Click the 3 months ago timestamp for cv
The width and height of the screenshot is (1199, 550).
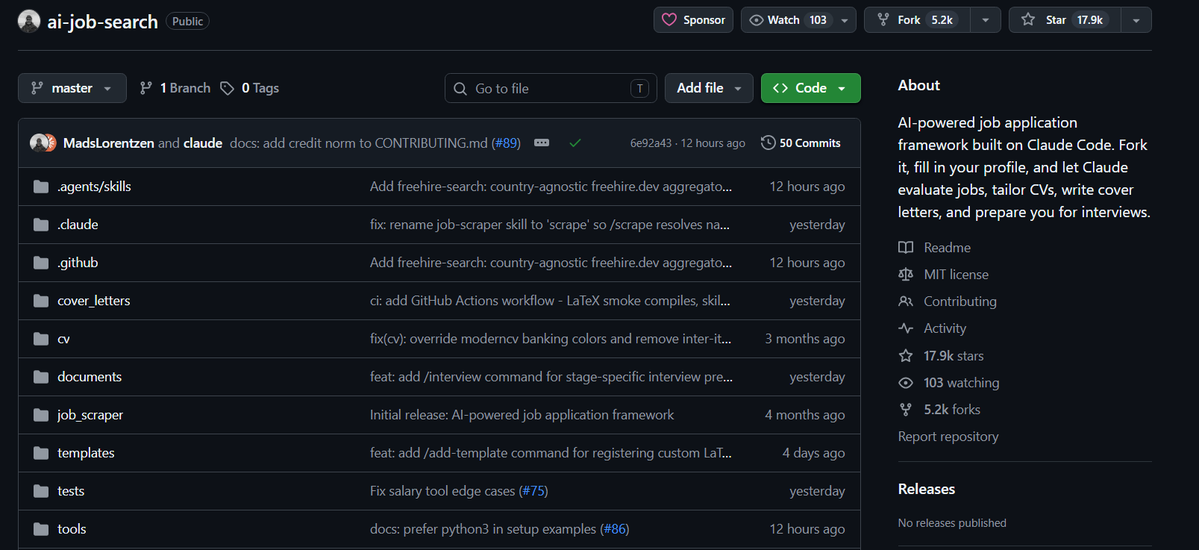click(804, 339)
